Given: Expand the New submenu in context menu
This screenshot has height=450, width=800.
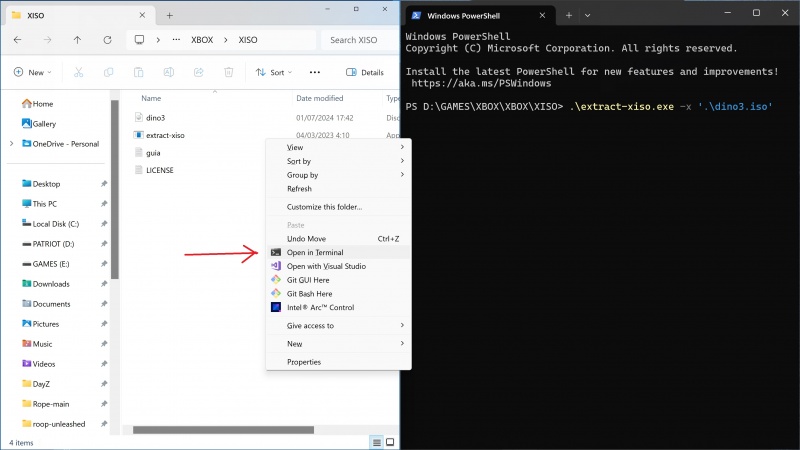Looking at the screenshot, I should click(339, 343).
